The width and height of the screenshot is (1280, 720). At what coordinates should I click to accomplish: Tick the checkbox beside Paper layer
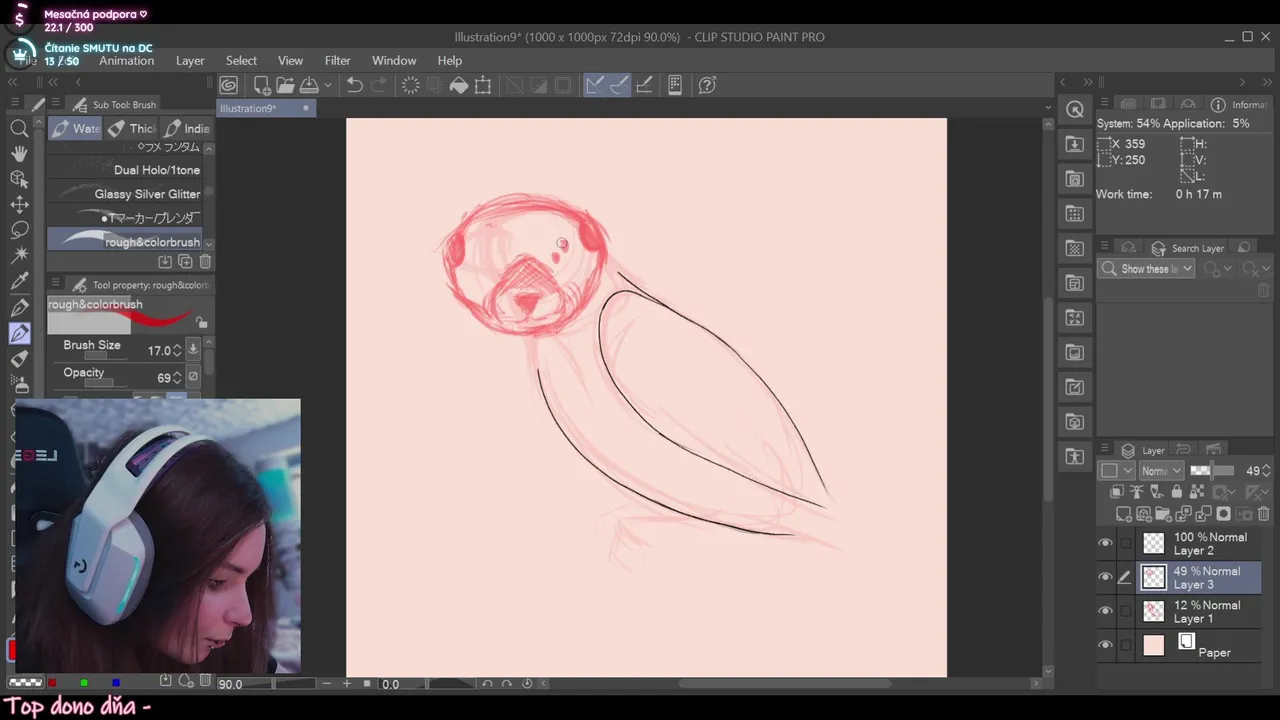1126,645
